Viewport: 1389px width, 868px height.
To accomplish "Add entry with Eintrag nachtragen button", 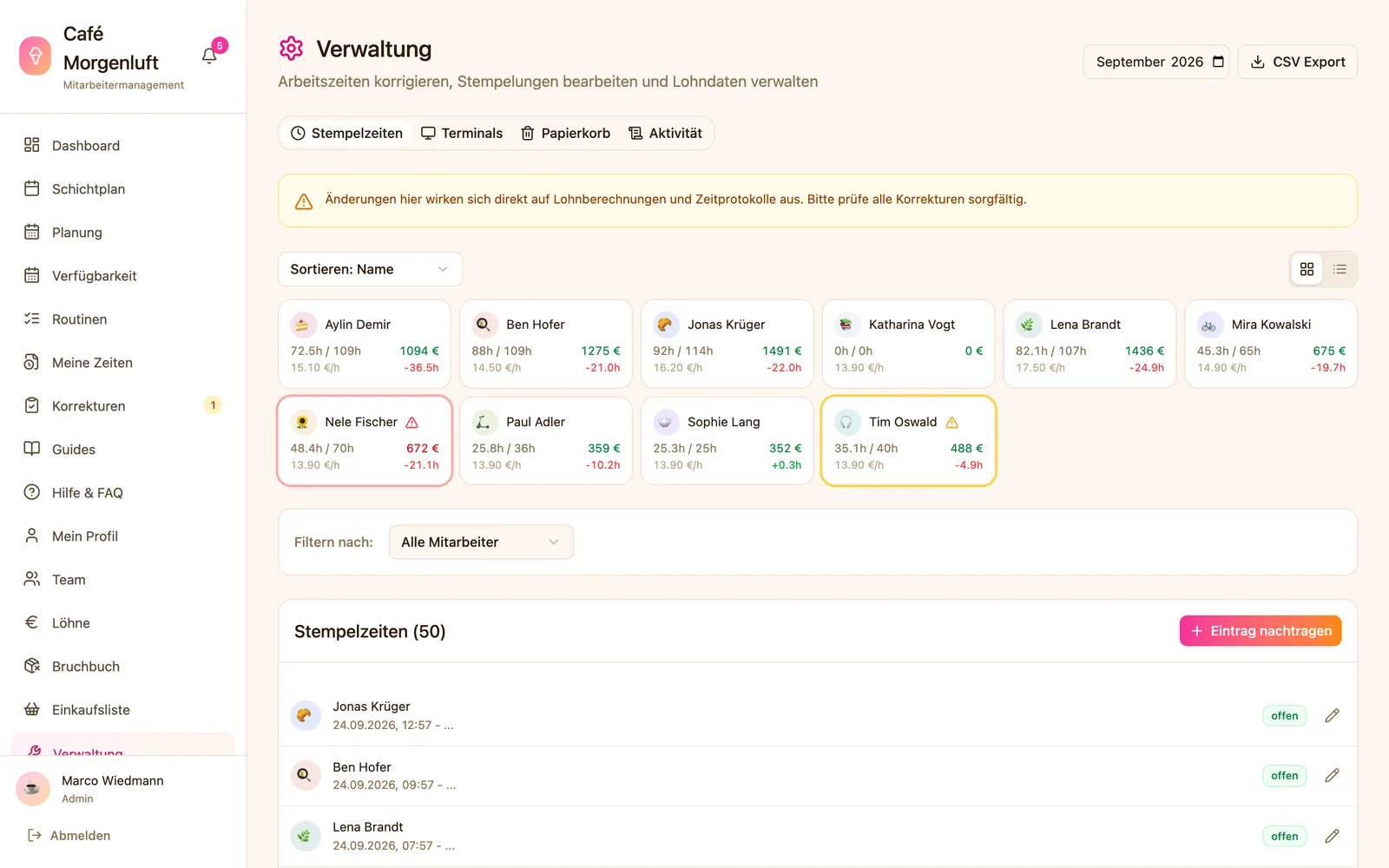I will [1261, 631].
